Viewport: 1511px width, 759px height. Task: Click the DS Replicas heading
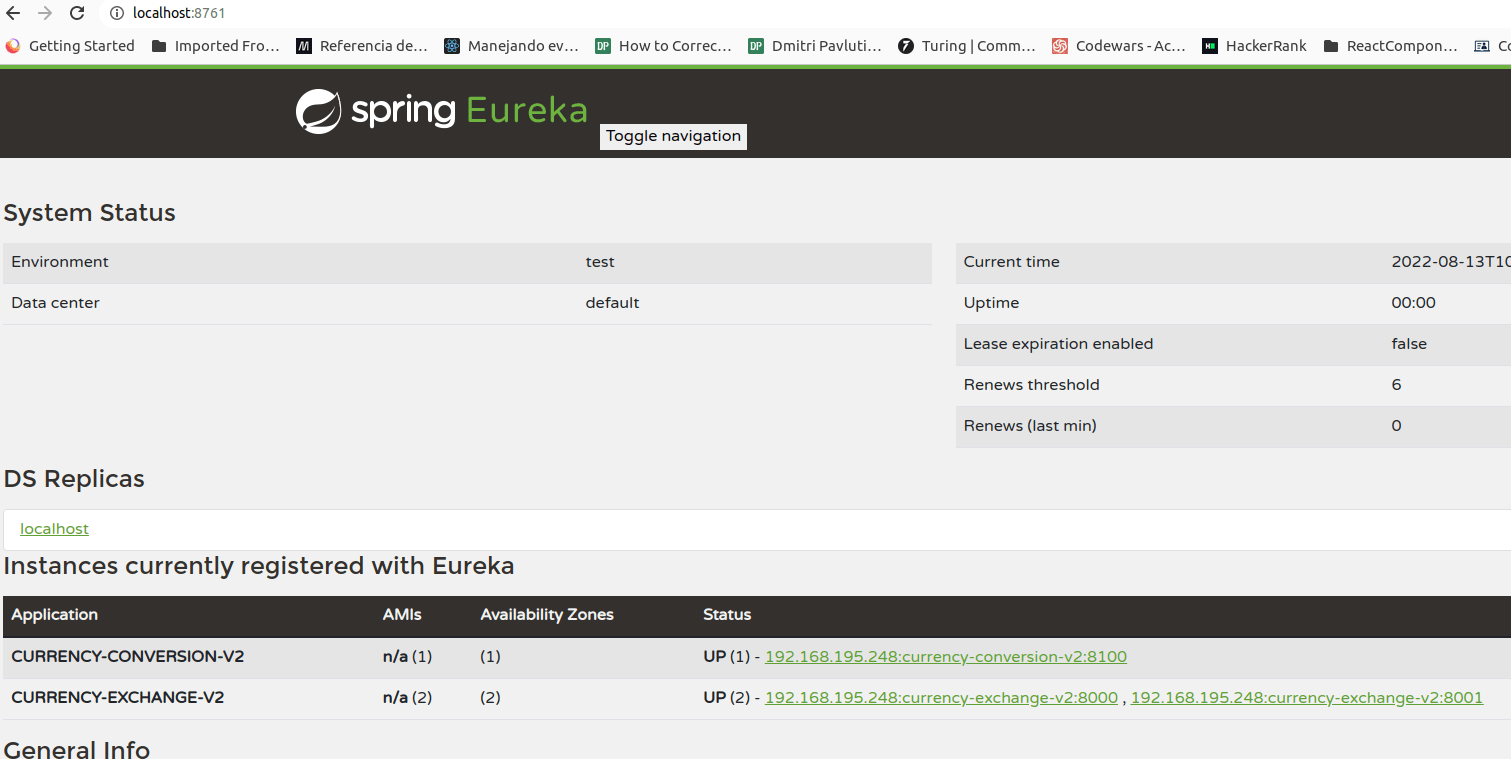pyautogui.click(x=74, y=479)
